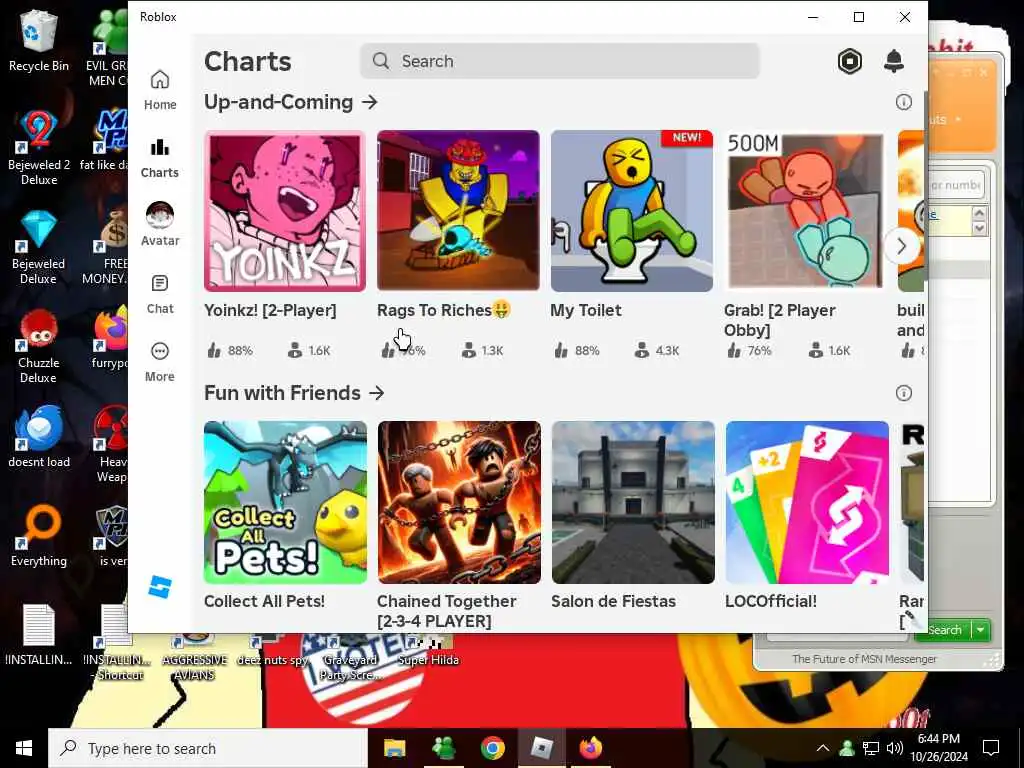Viewport: 1024px width, 768px height.
Task: Select the Graveyard Party desktop shortcut
Action: pos(350,658)
